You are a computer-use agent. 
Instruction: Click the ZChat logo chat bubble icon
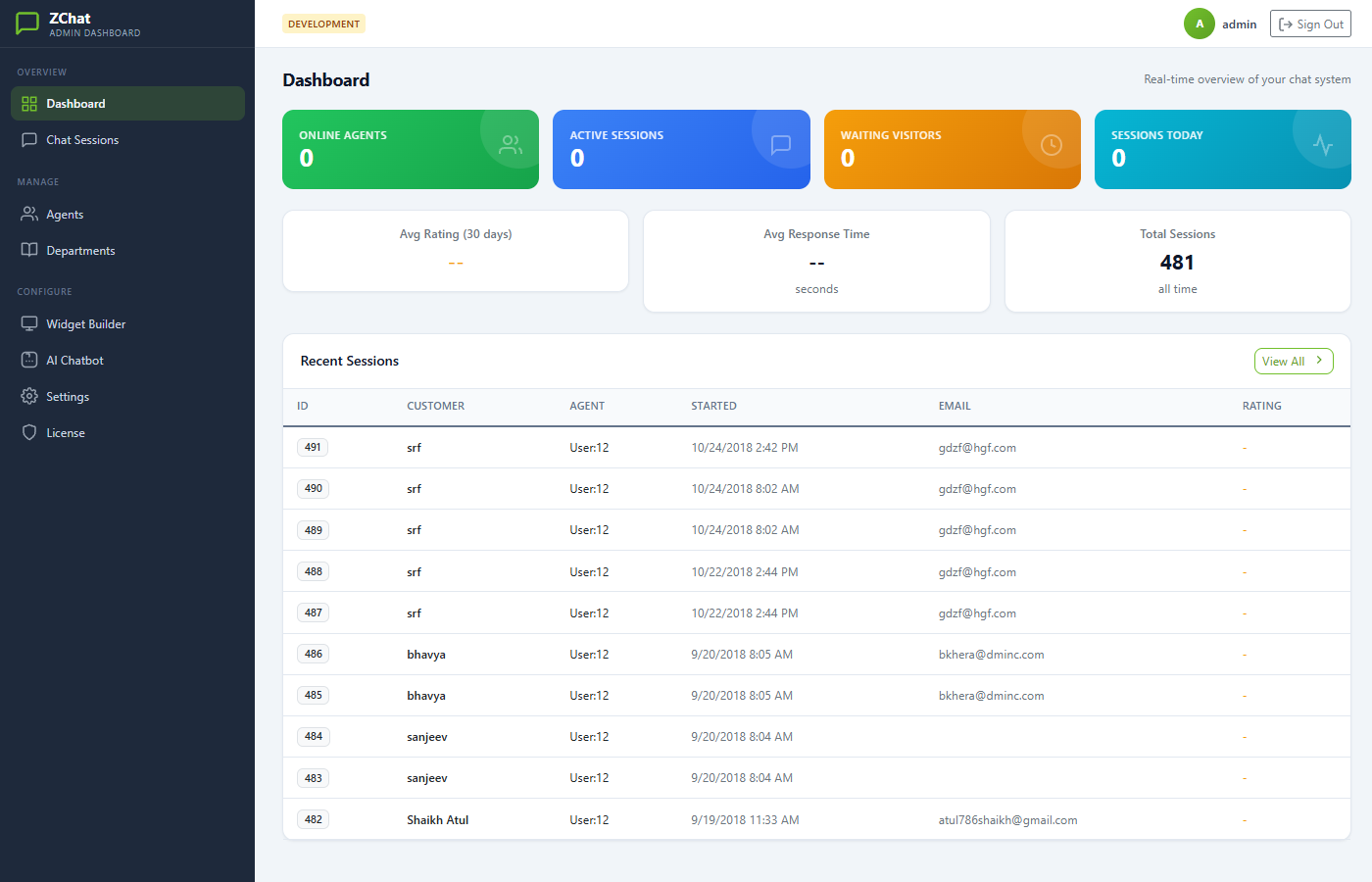coord(26,24)
